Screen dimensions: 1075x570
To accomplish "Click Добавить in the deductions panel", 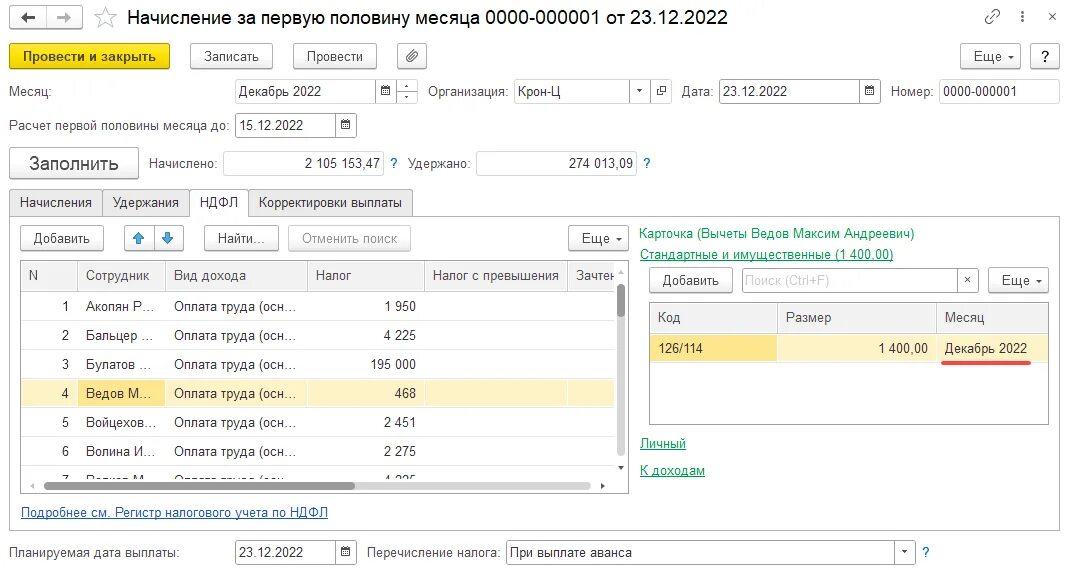I will (x=690, y=280).
